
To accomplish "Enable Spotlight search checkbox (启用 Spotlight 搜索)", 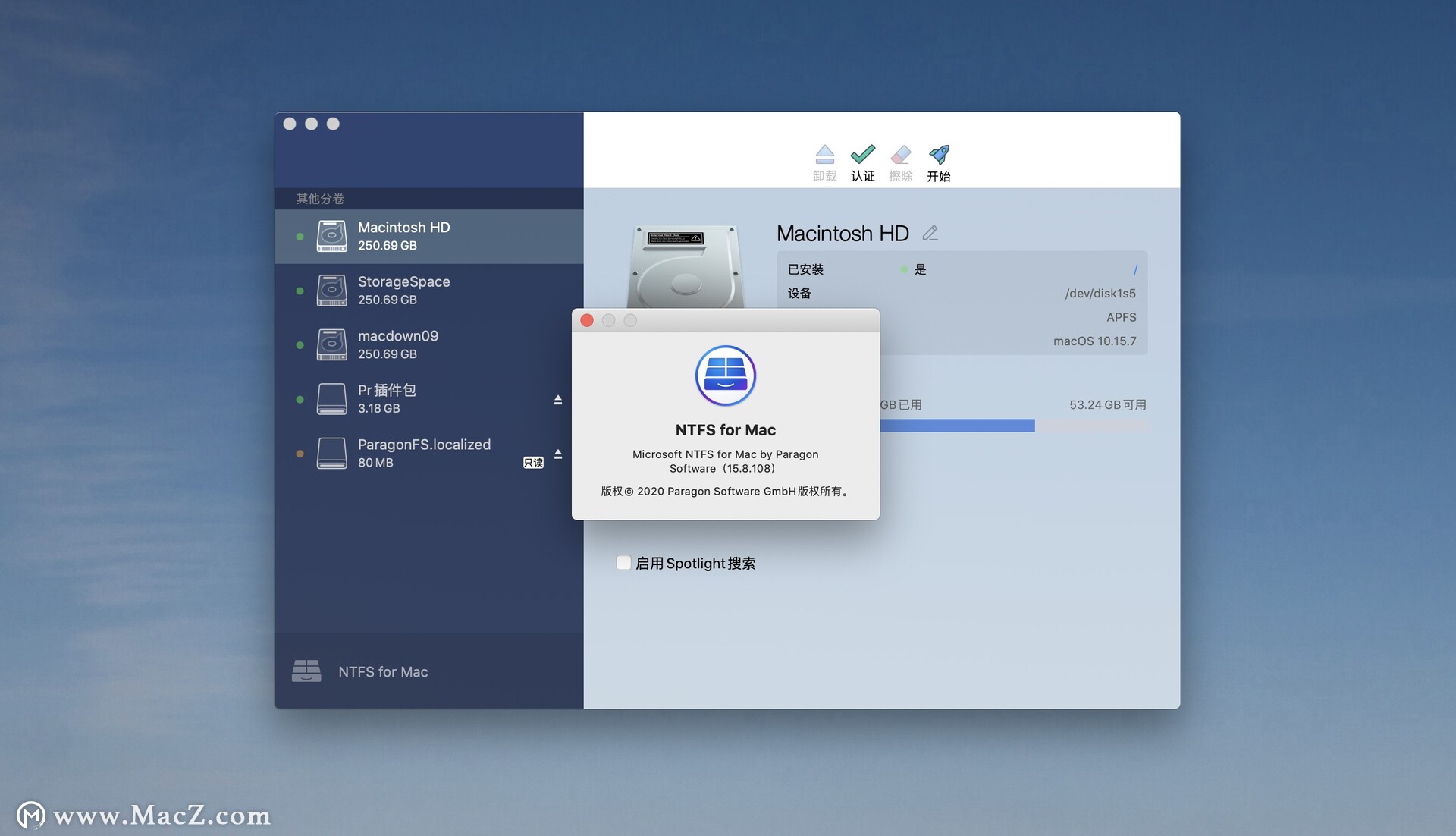I will pyautogui.click(x=623, y=563).
